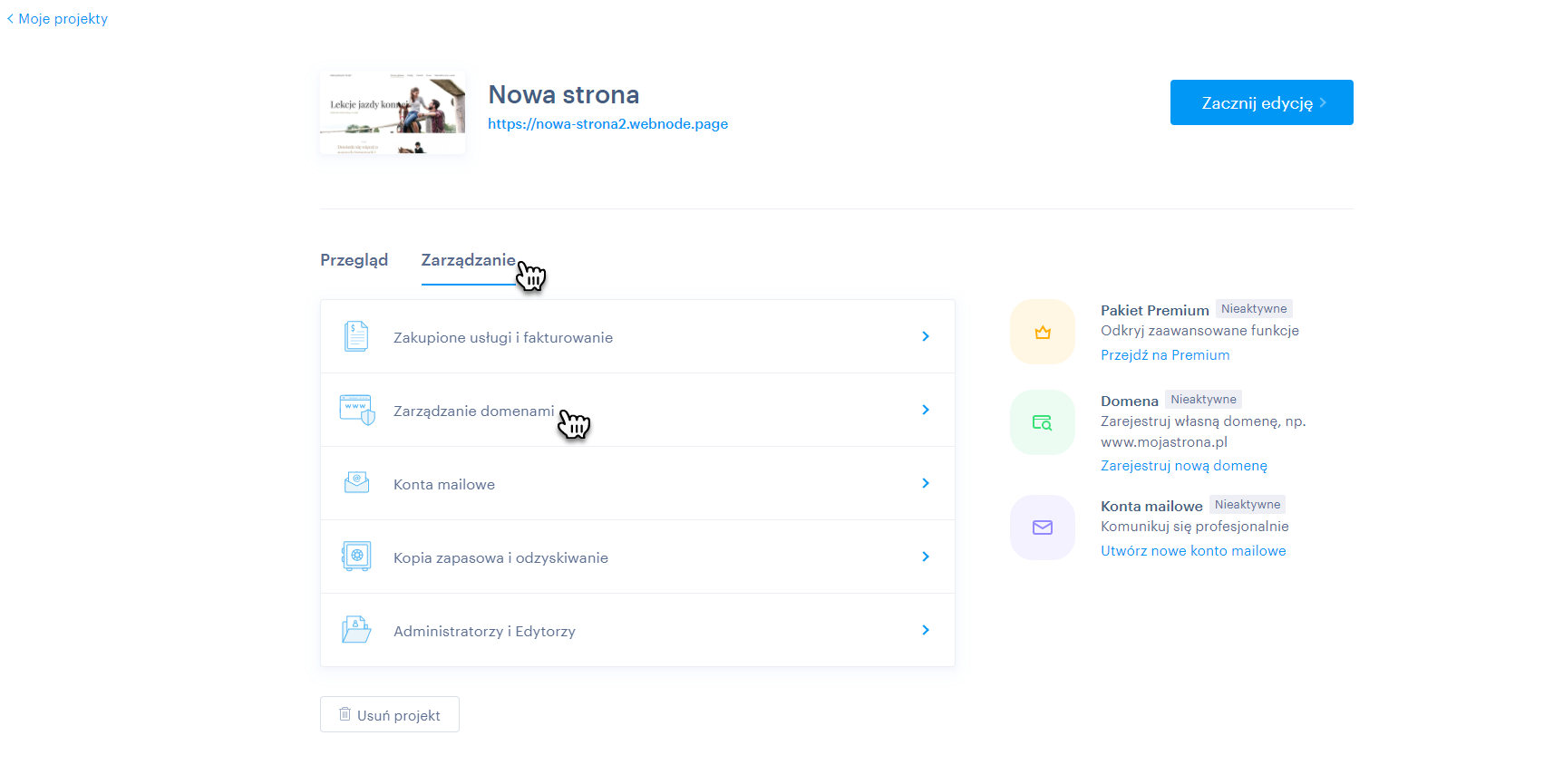This screenshot has height=784, width=1544.
Task: Open Zarządzanie domenami using the right chevron
Action: pos(926,410)
